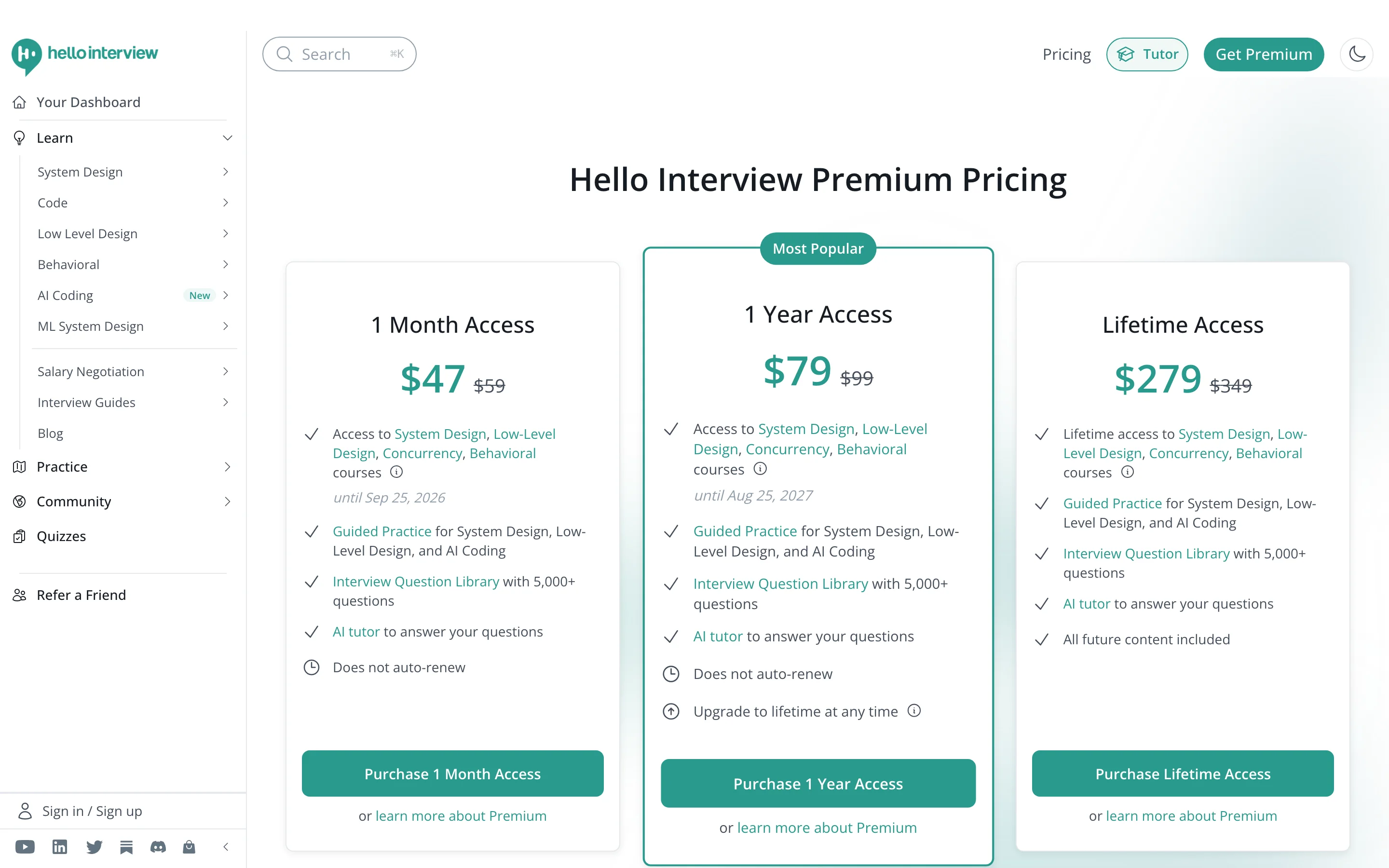Open the Discord icon in the sidebar footer

158,847
